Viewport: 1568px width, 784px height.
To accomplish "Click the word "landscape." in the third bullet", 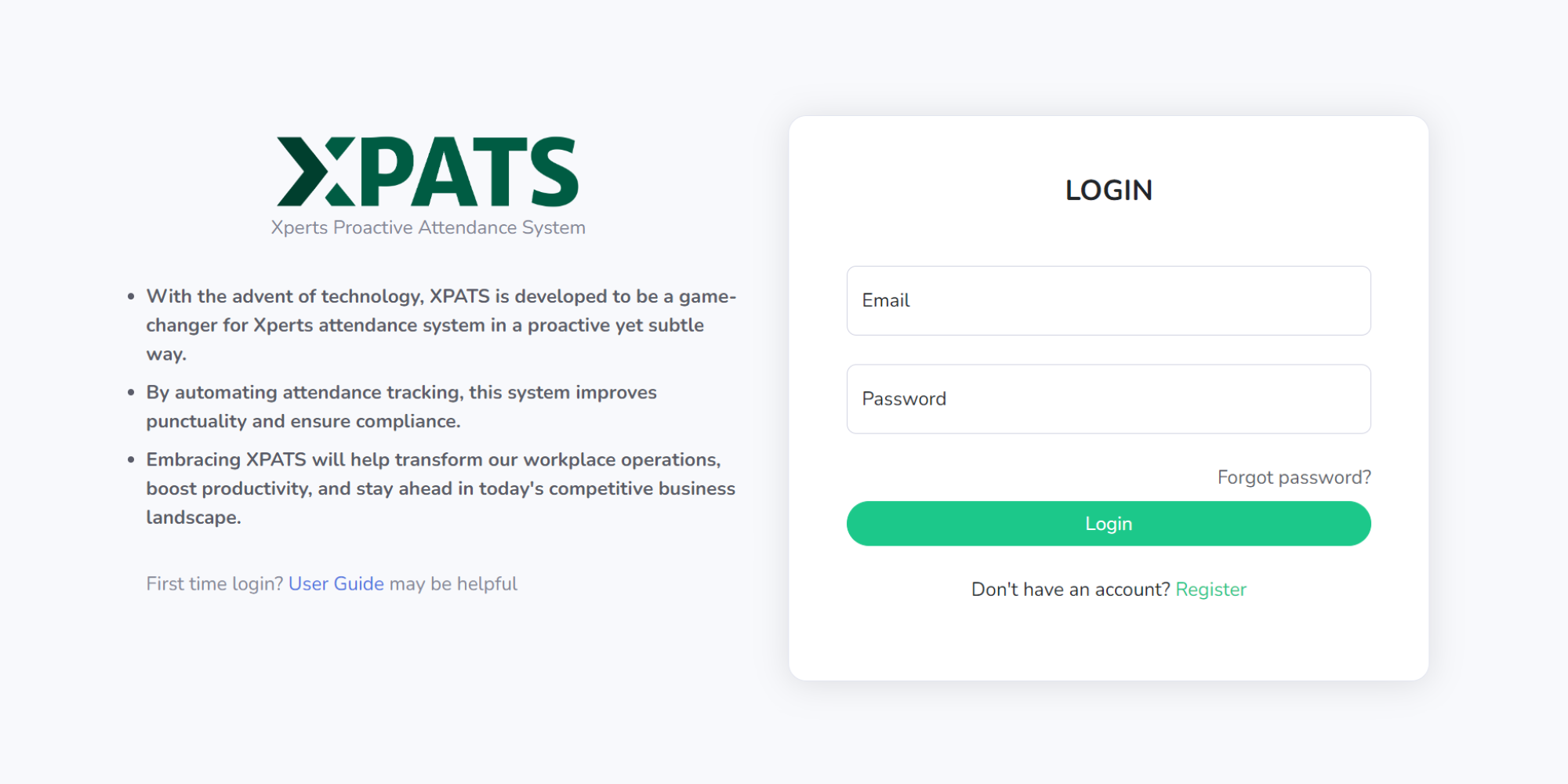I will point(194,517).
